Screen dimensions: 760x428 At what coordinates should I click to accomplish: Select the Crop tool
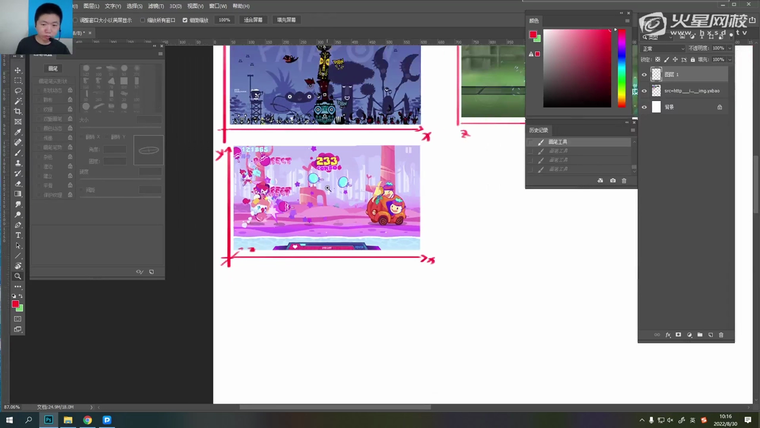pyautogui.click(x=18, y=111)
